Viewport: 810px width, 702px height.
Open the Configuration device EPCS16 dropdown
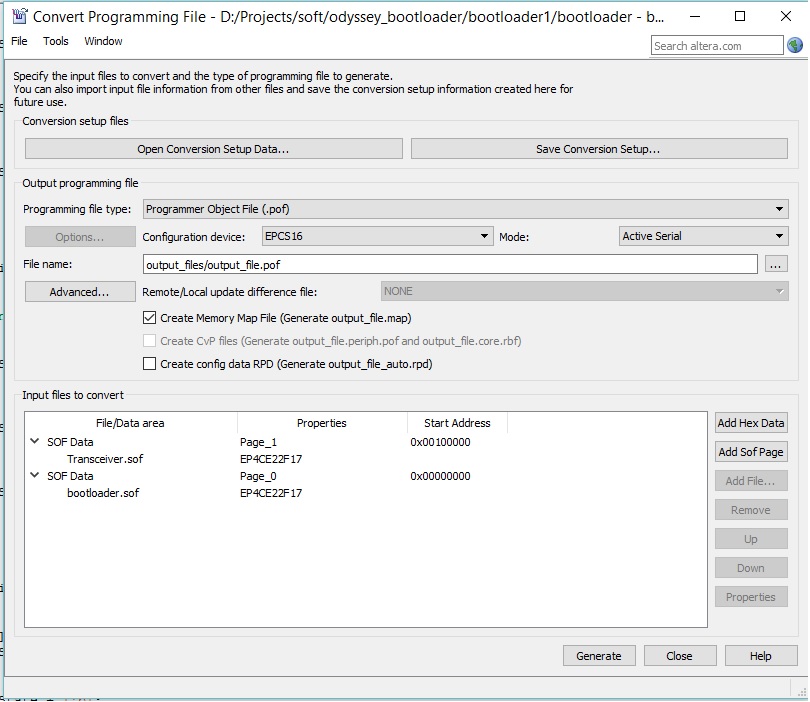(x=377, y=236)
